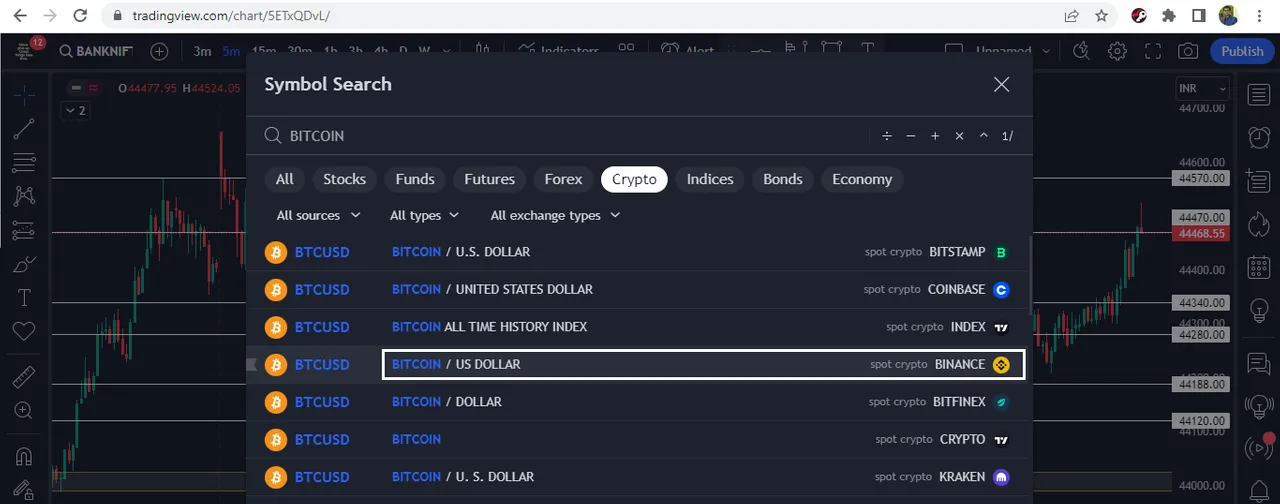
Task: Open the Unnamed layout dropdown arrow
Action: coord(1047,51)
